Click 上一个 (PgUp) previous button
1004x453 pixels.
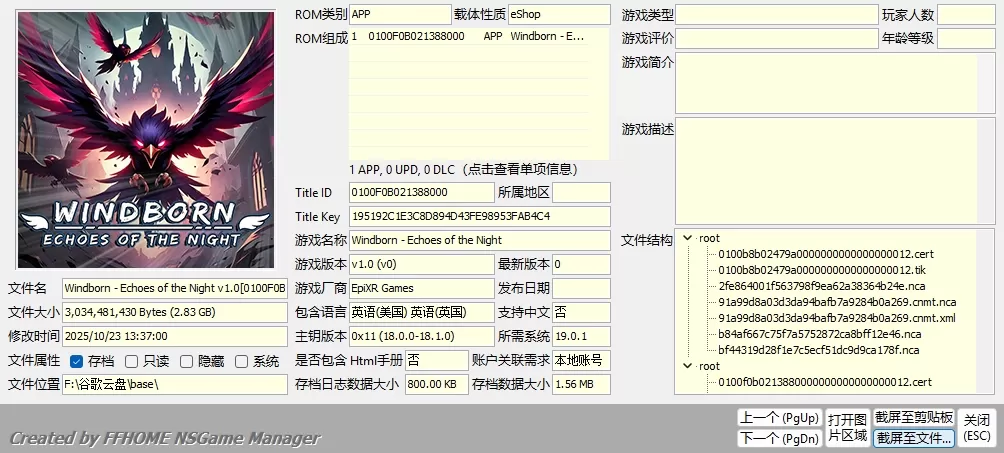point(778,417)
